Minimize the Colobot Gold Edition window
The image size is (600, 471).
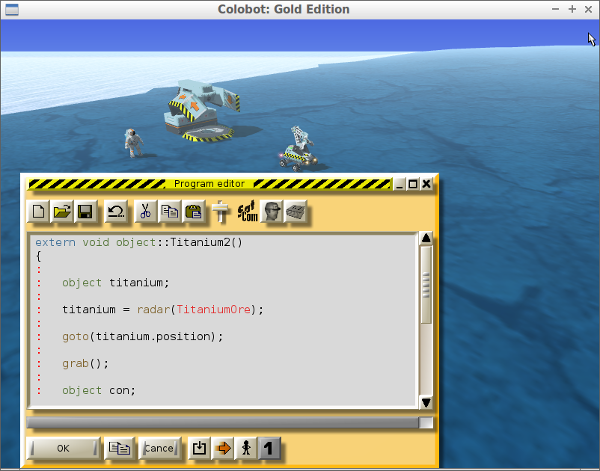[555, 9]
